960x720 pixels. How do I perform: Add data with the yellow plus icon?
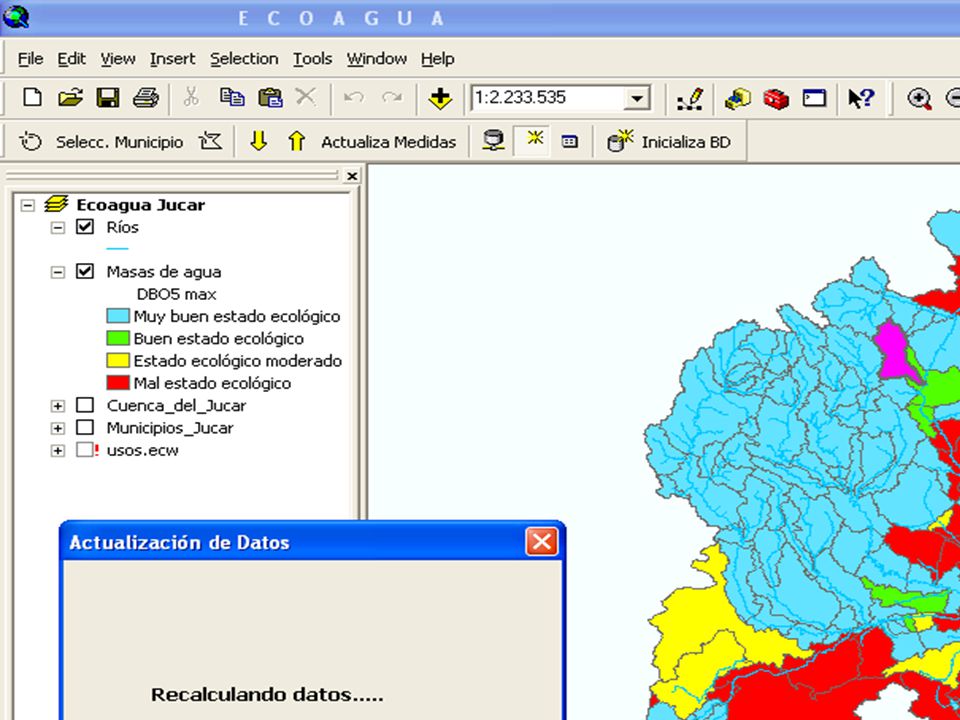pos(440,98)
